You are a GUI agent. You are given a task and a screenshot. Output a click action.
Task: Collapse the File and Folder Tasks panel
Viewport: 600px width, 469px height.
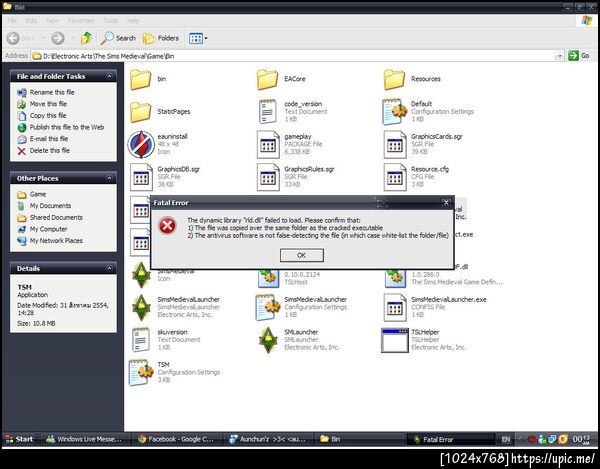(109, 76)
